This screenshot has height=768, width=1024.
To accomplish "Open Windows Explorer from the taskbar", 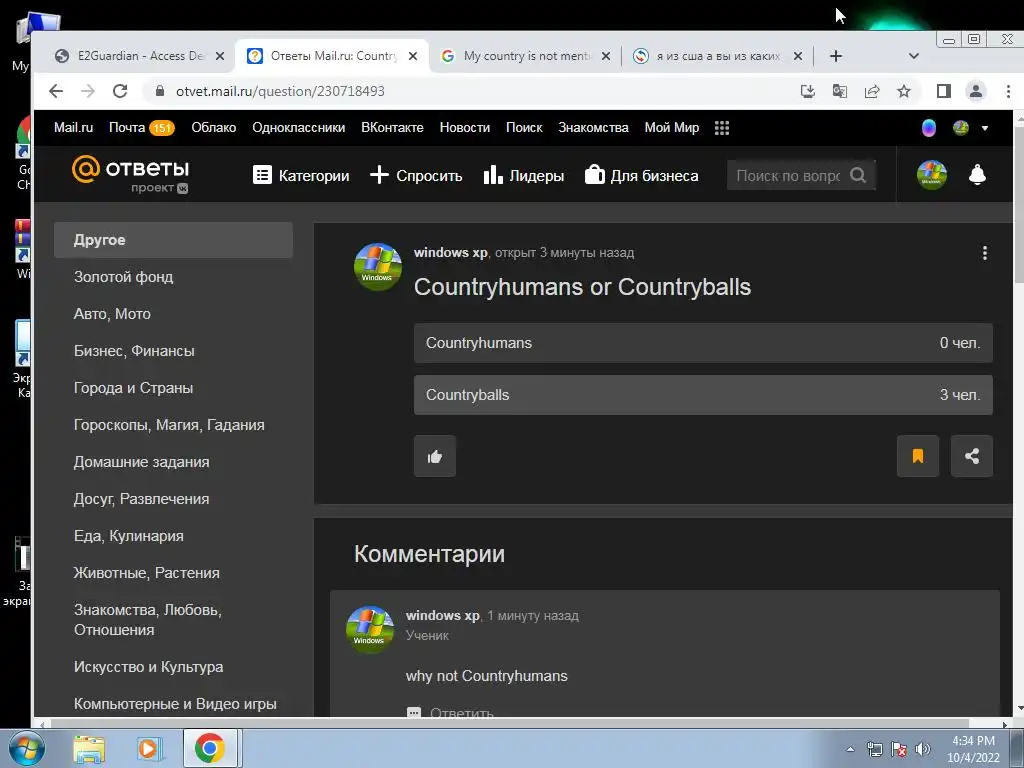I will point(89,749).
